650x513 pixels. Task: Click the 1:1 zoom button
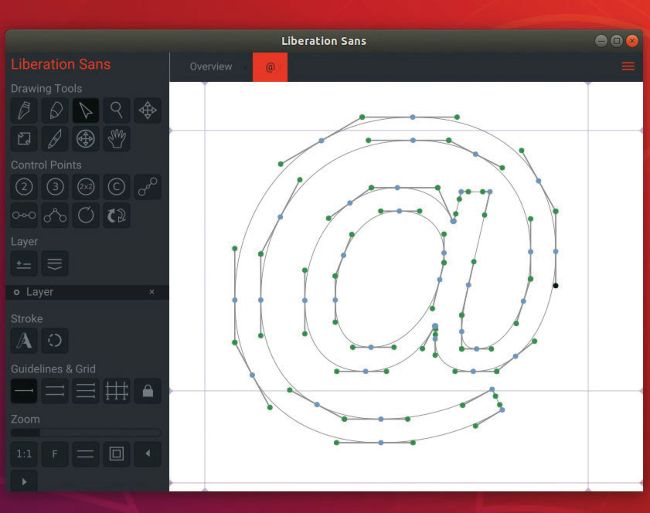click(24, 454)
